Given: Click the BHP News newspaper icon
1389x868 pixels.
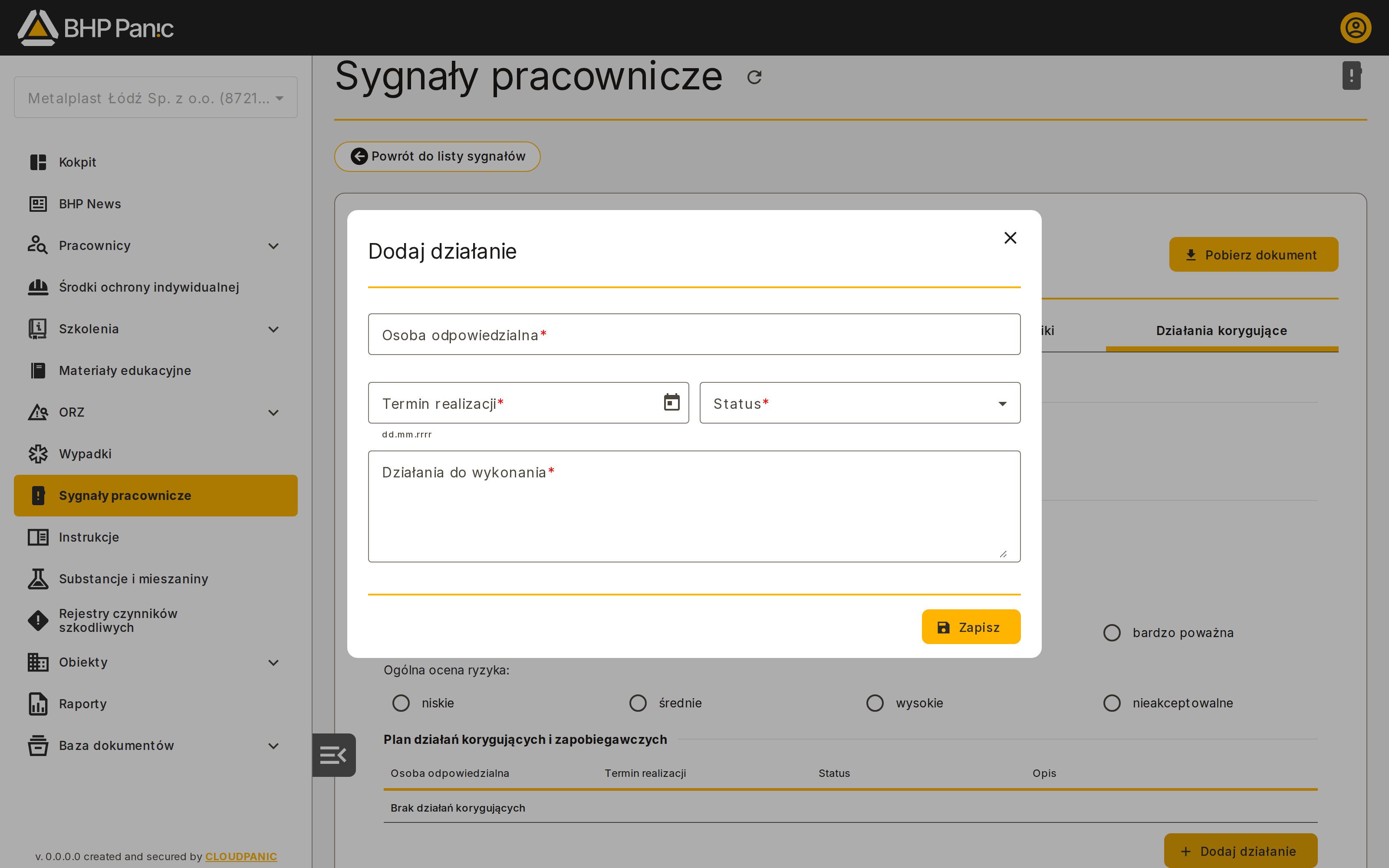Looking at the screenshot, I should 38,204.
